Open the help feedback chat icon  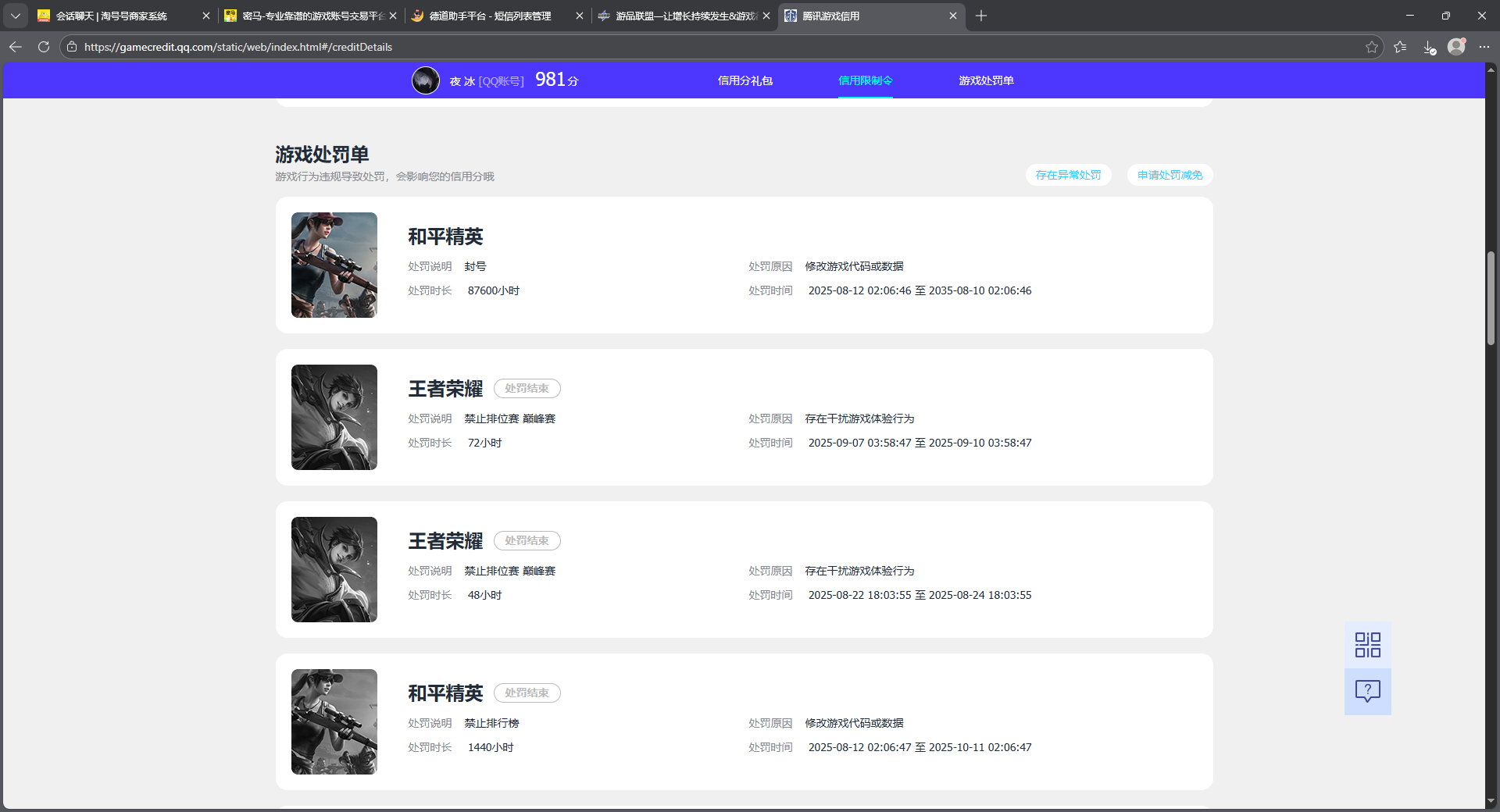tap(1367, 691)
